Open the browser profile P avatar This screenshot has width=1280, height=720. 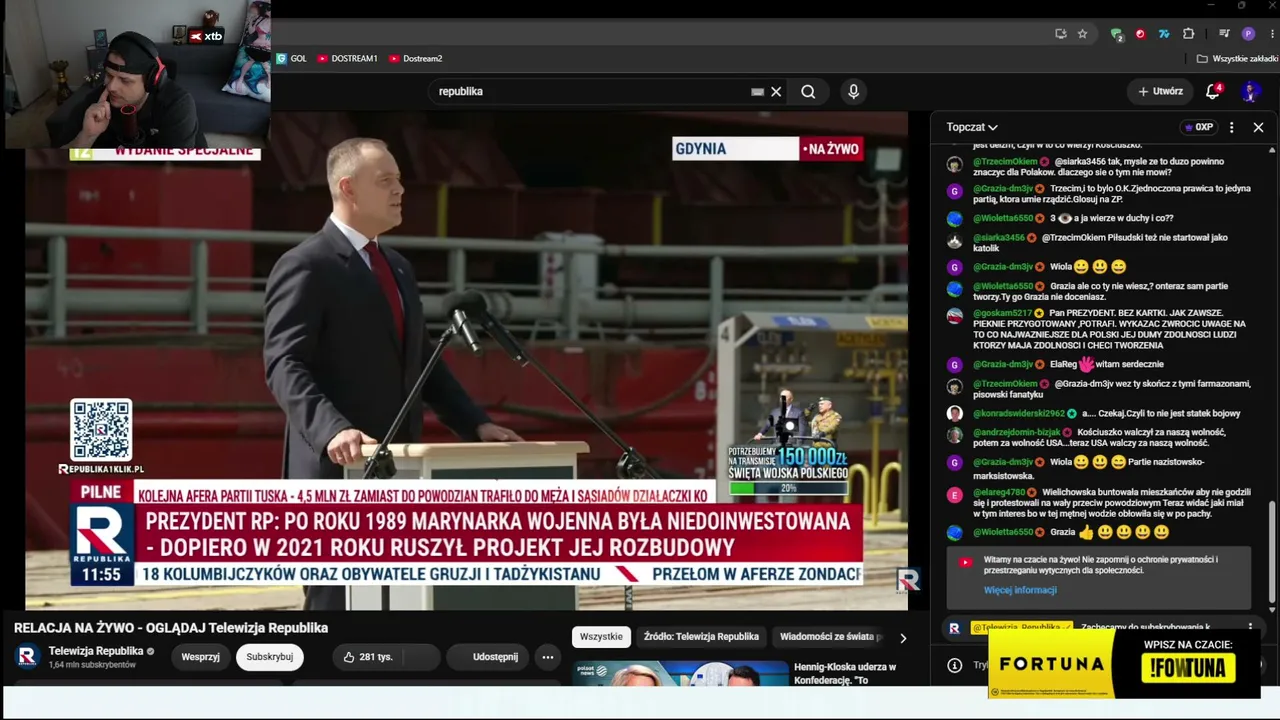1248,34
